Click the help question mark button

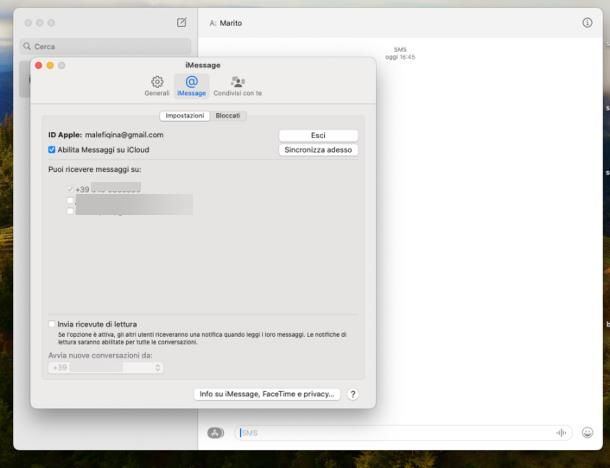pos(353,394)
